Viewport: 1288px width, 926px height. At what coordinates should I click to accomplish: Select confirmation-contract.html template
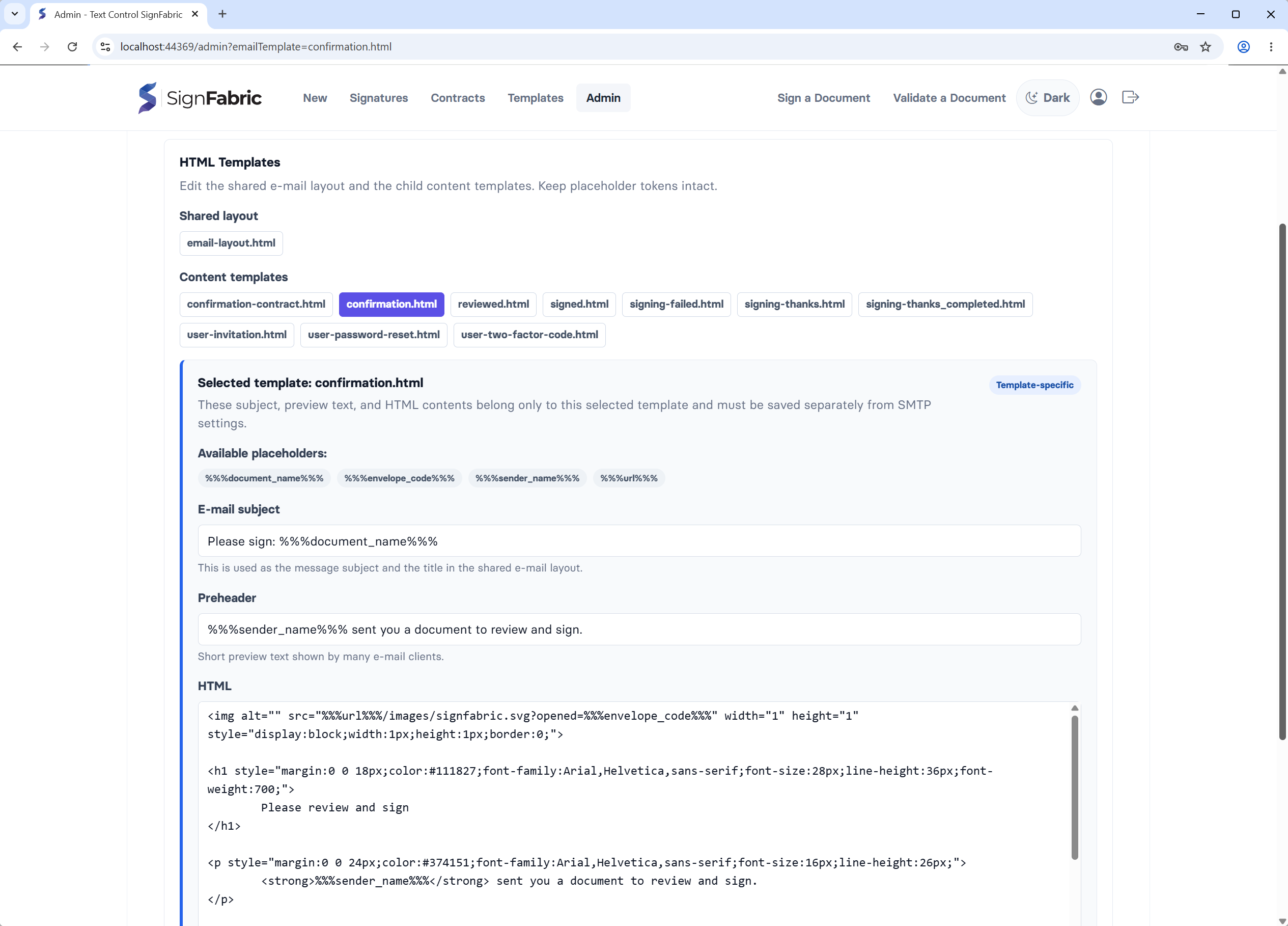tap(256, 305)
